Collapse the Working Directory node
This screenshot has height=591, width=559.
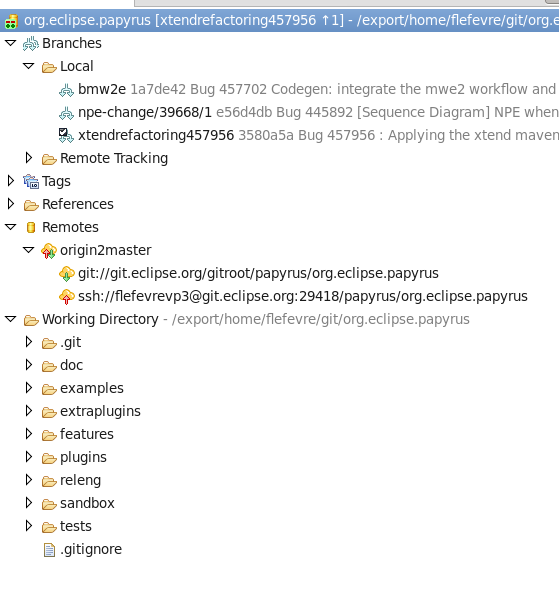pyautogui.click(x=11, y=319)
